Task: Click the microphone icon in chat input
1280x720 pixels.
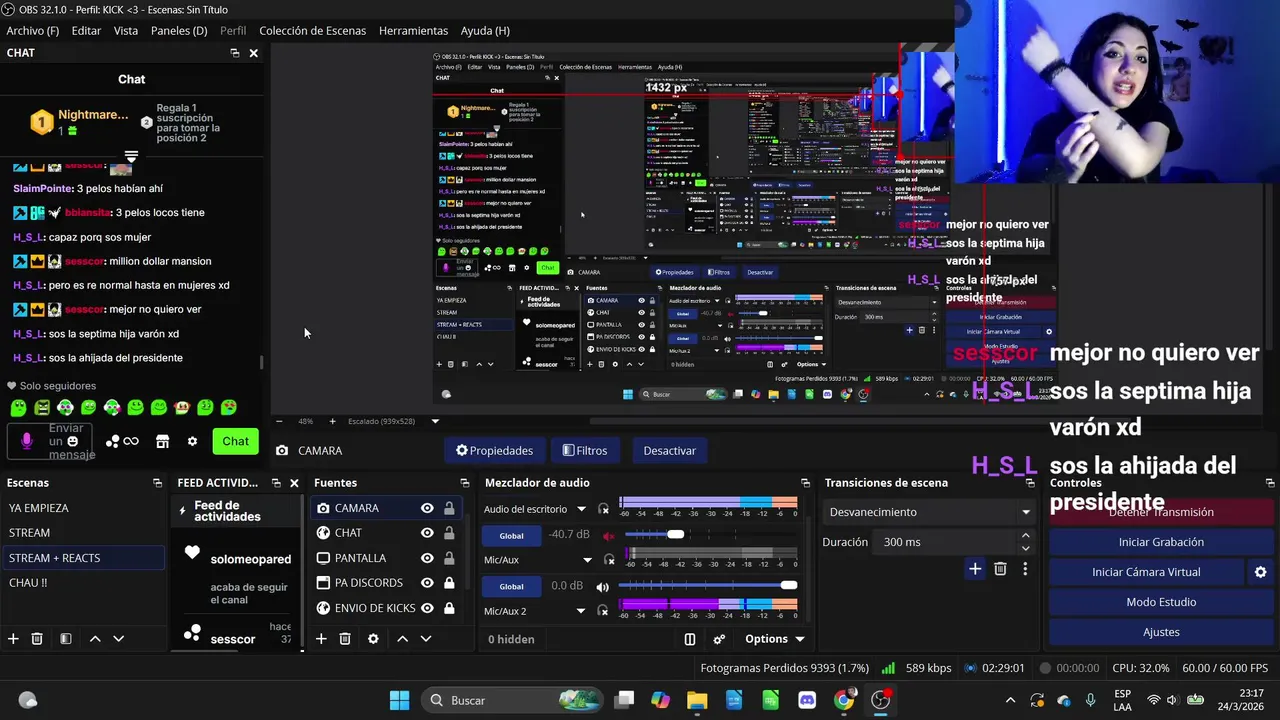Action: [x=27, y=441]
